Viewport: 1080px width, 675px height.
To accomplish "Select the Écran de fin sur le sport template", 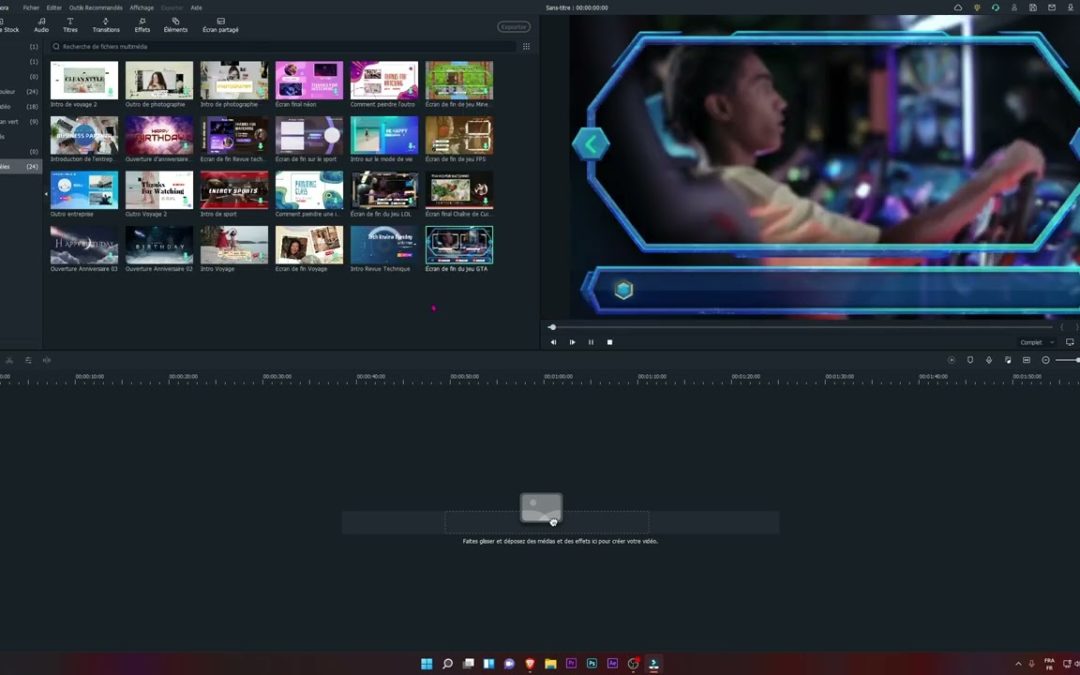I will click(309, 139).
